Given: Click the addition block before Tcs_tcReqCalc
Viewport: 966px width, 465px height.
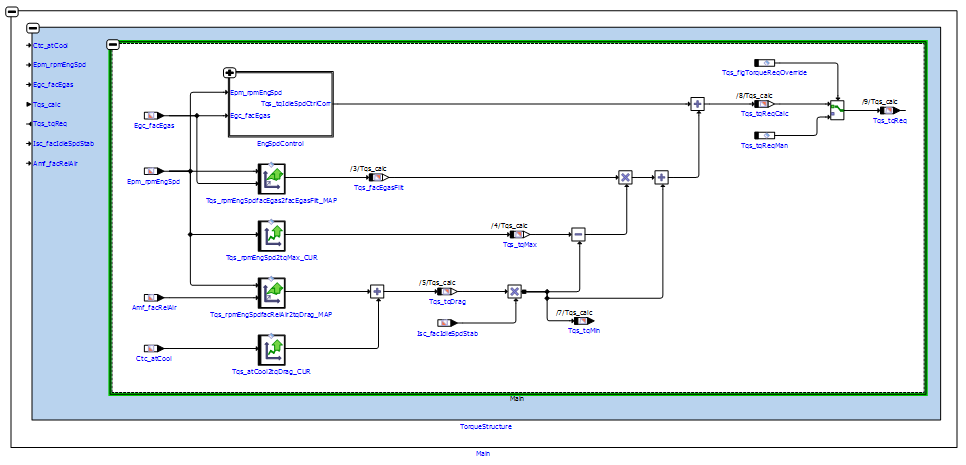Looking at the screenshot, I should [x=697, y=104].
